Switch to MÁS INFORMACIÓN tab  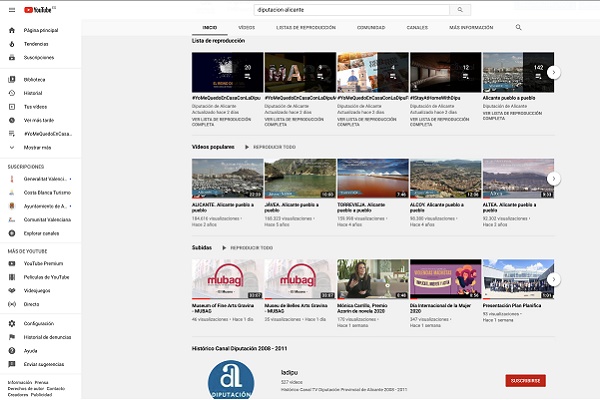[x=471, y=28]
